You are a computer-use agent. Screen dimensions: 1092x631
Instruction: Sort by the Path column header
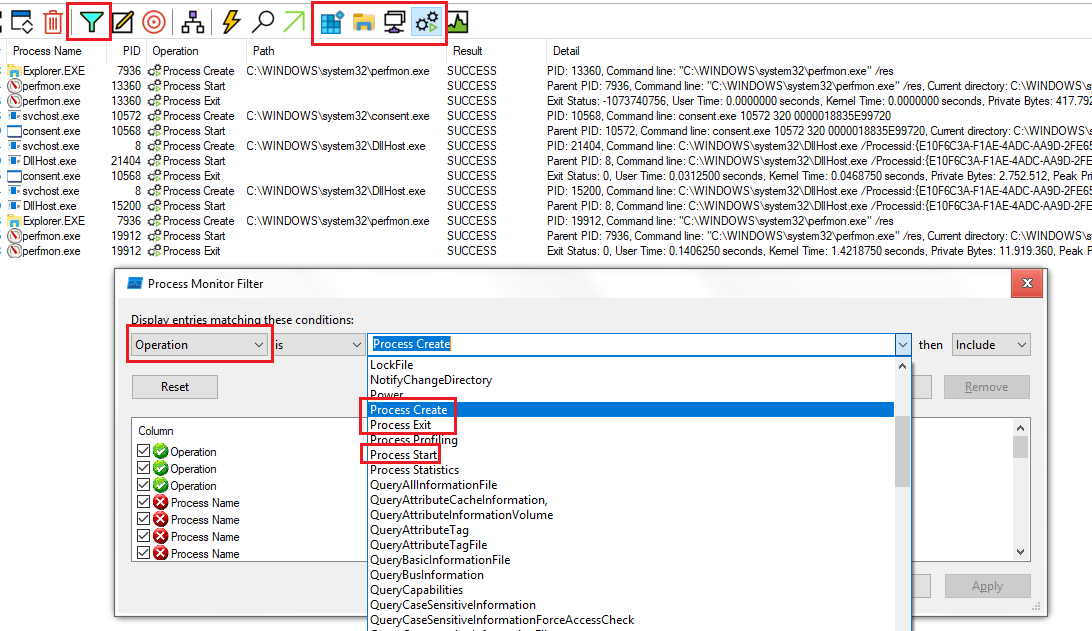point(264,51)
